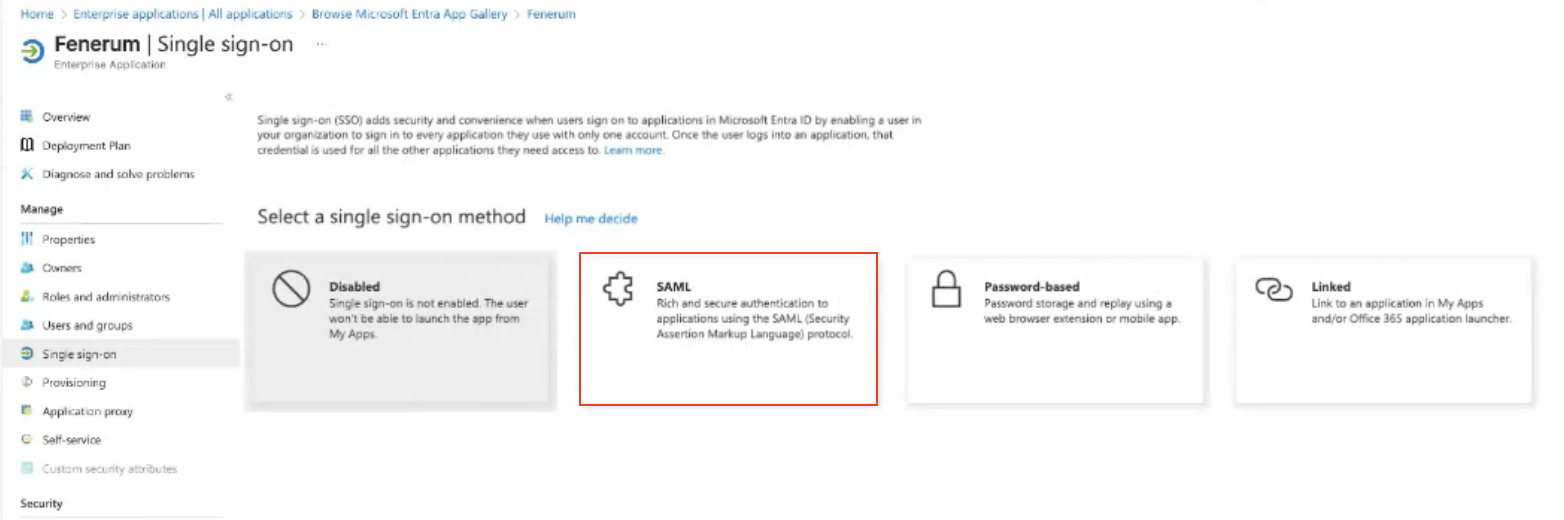Click the Provisioning sync icon
Screen dimensions: 1564x520
27,382
